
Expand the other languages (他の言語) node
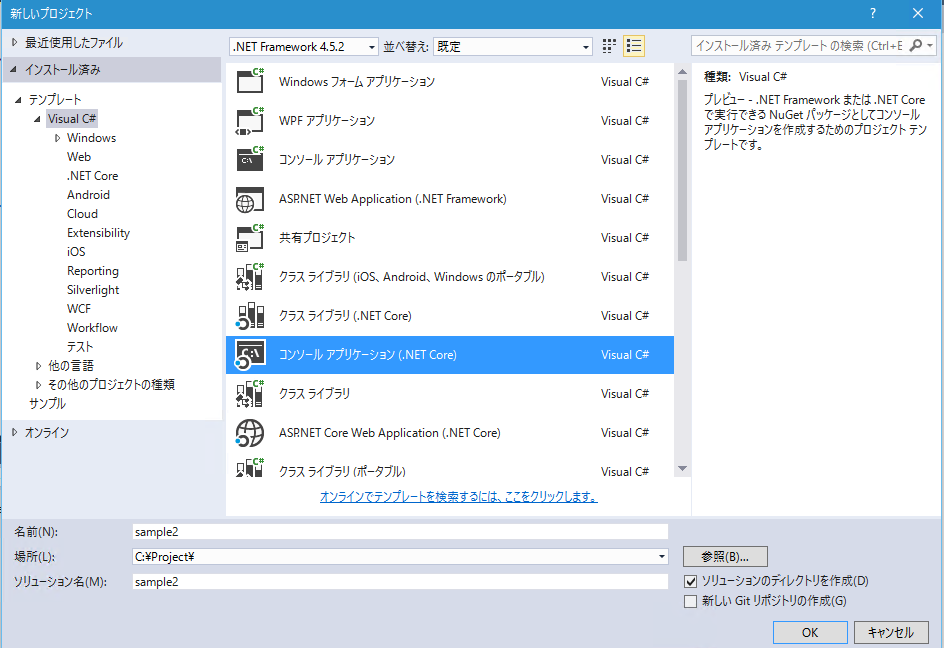(38, 366)
